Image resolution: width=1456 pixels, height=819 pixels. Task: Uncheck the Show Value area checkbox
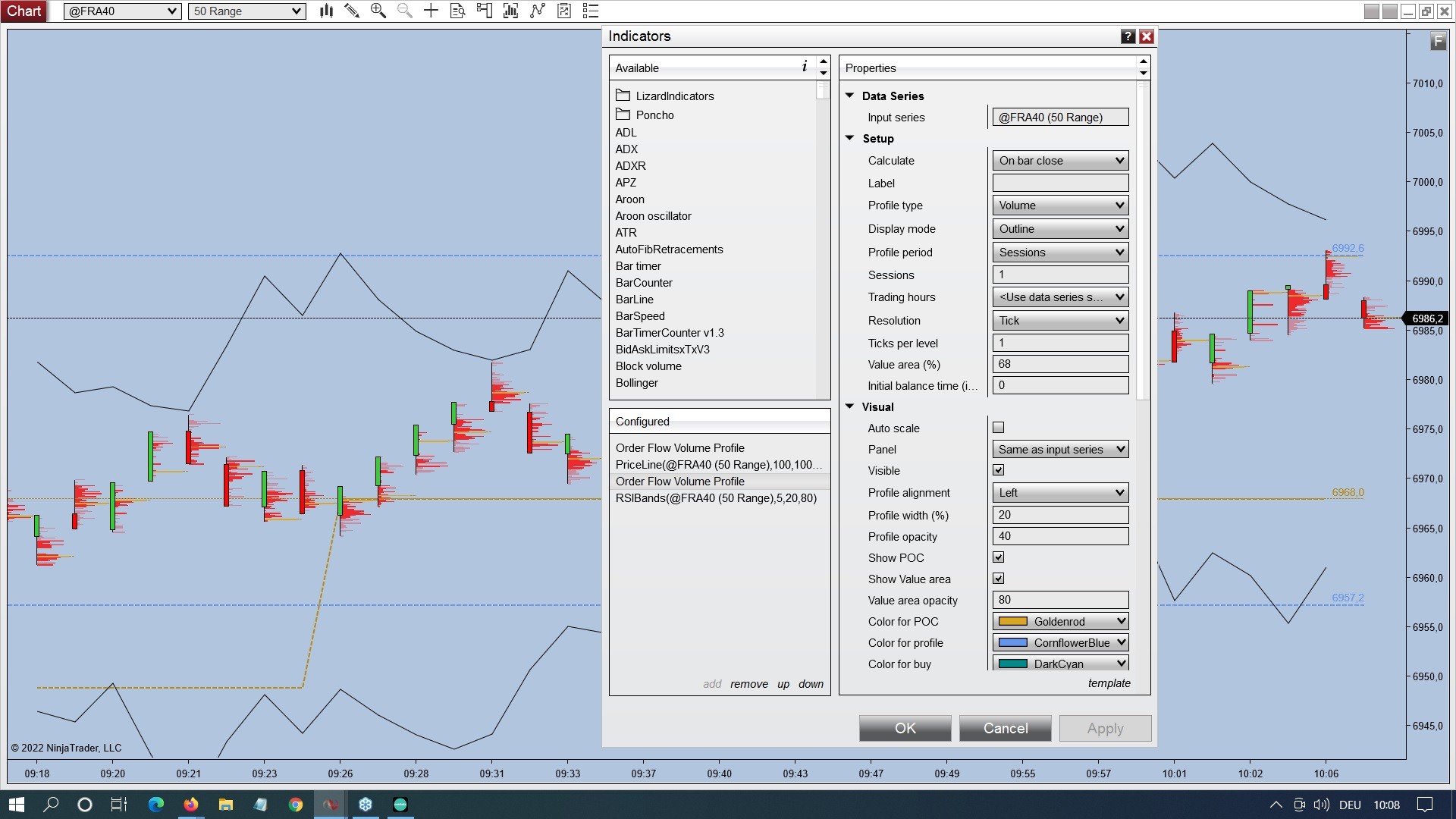998,579
